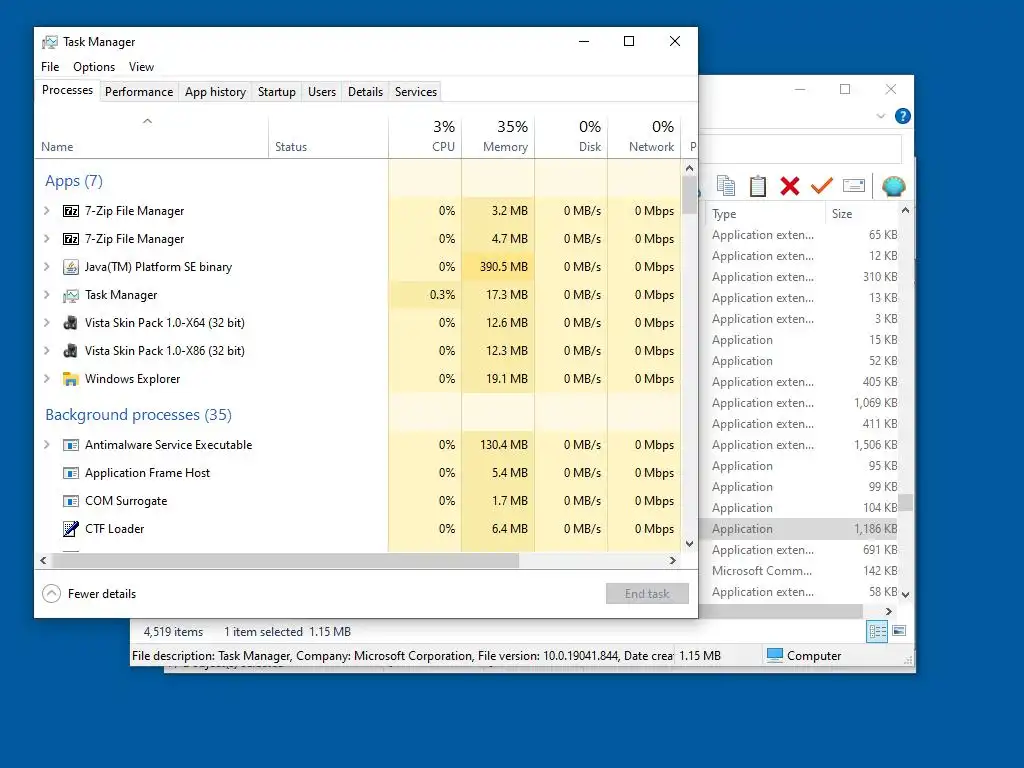
Task: Click the Rename icon in the background window toolbar
Action: (x=854, y=186)
